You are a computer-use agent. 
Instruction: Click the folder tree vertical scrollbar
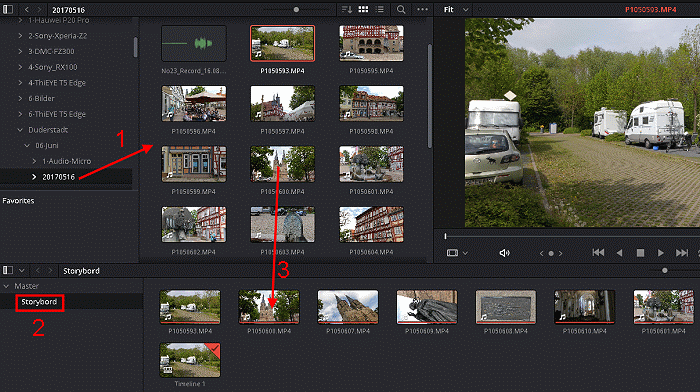point(135,47)
